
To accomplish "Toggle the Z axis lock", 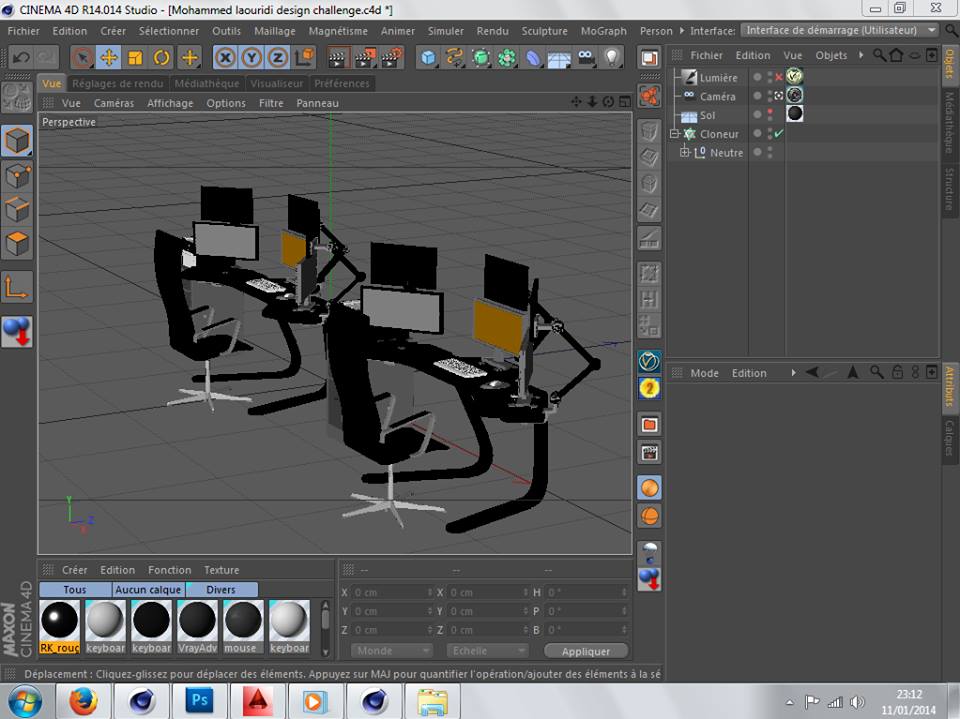I will click(278, 57).
